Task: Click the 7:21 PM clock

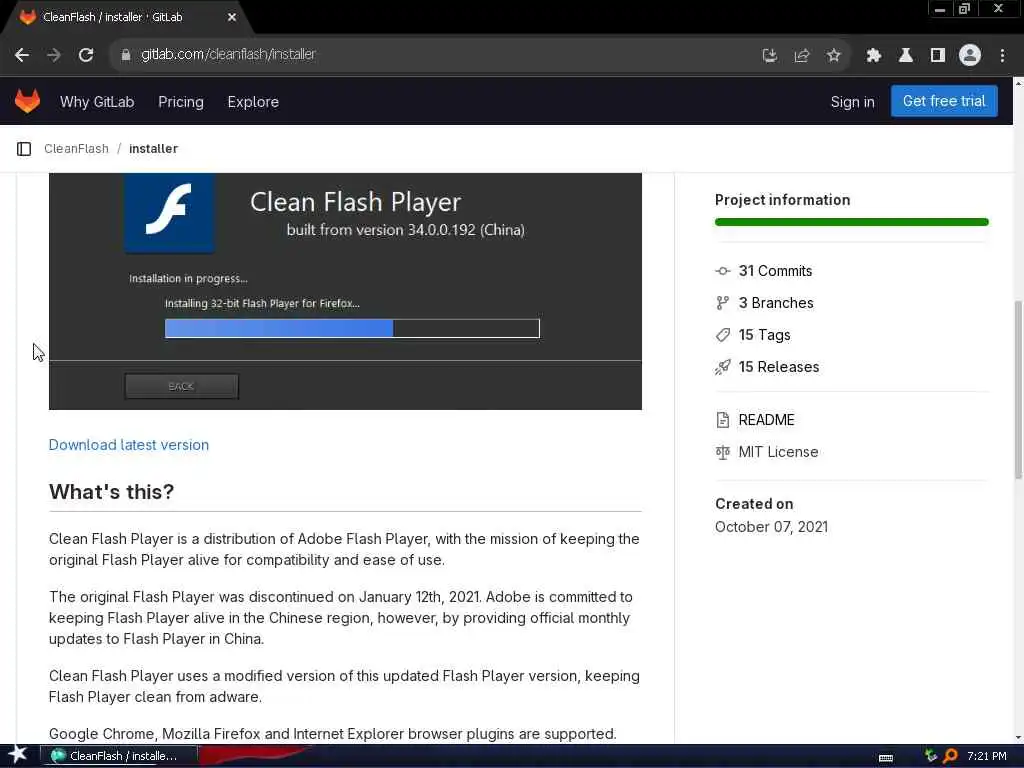Action: (986, 756)
